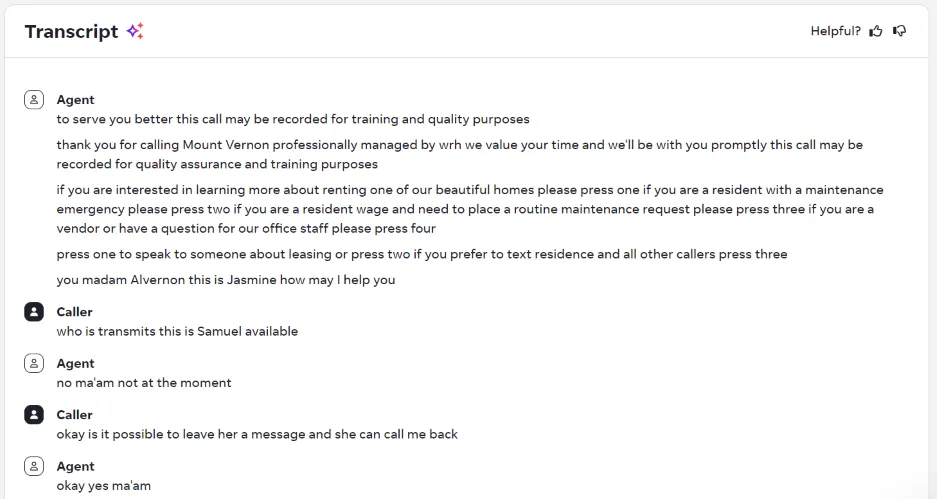The height and width of the screenshot is (499, 937).
Task: Click the Transcript heading
Action: (x=72, y=31)
